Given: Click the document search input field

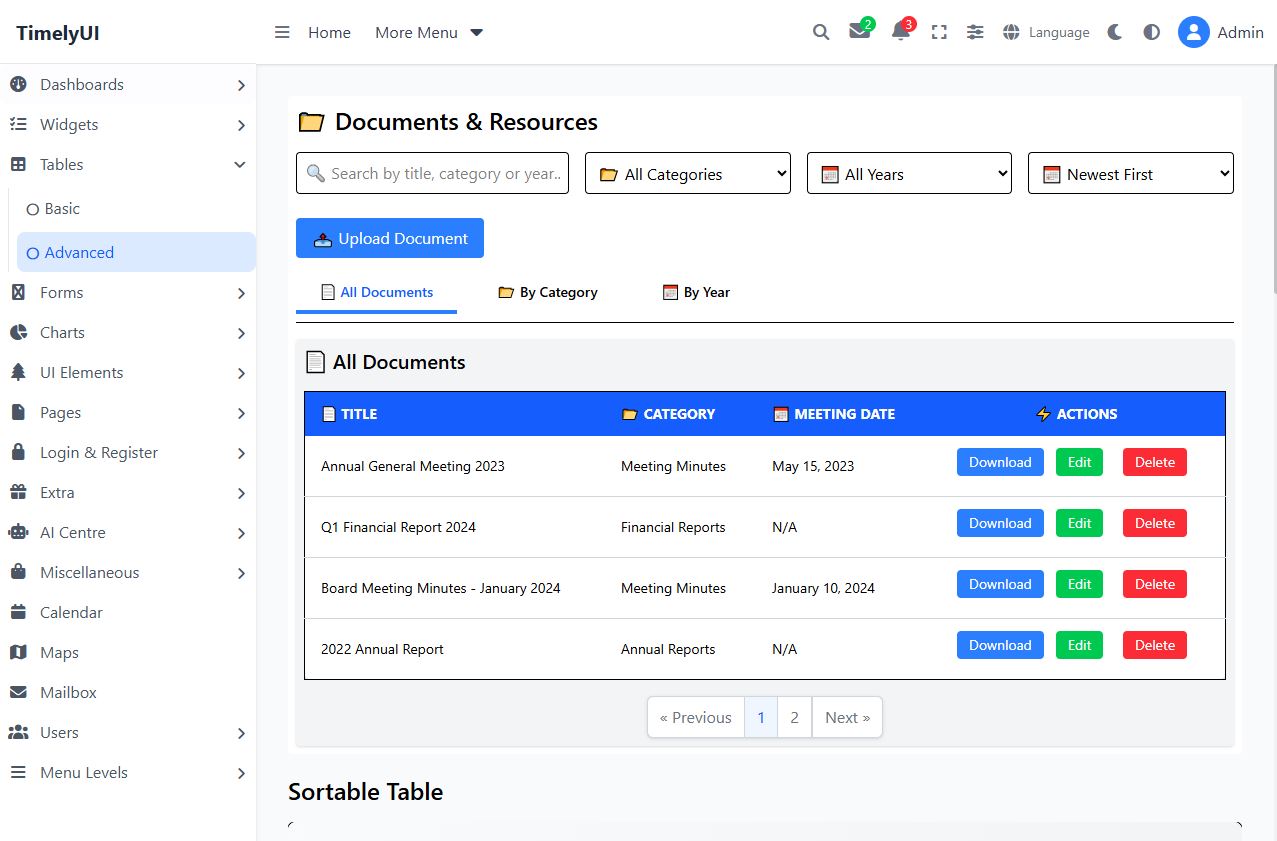Looking at the screenshot, I should click(x=432, y=173).
